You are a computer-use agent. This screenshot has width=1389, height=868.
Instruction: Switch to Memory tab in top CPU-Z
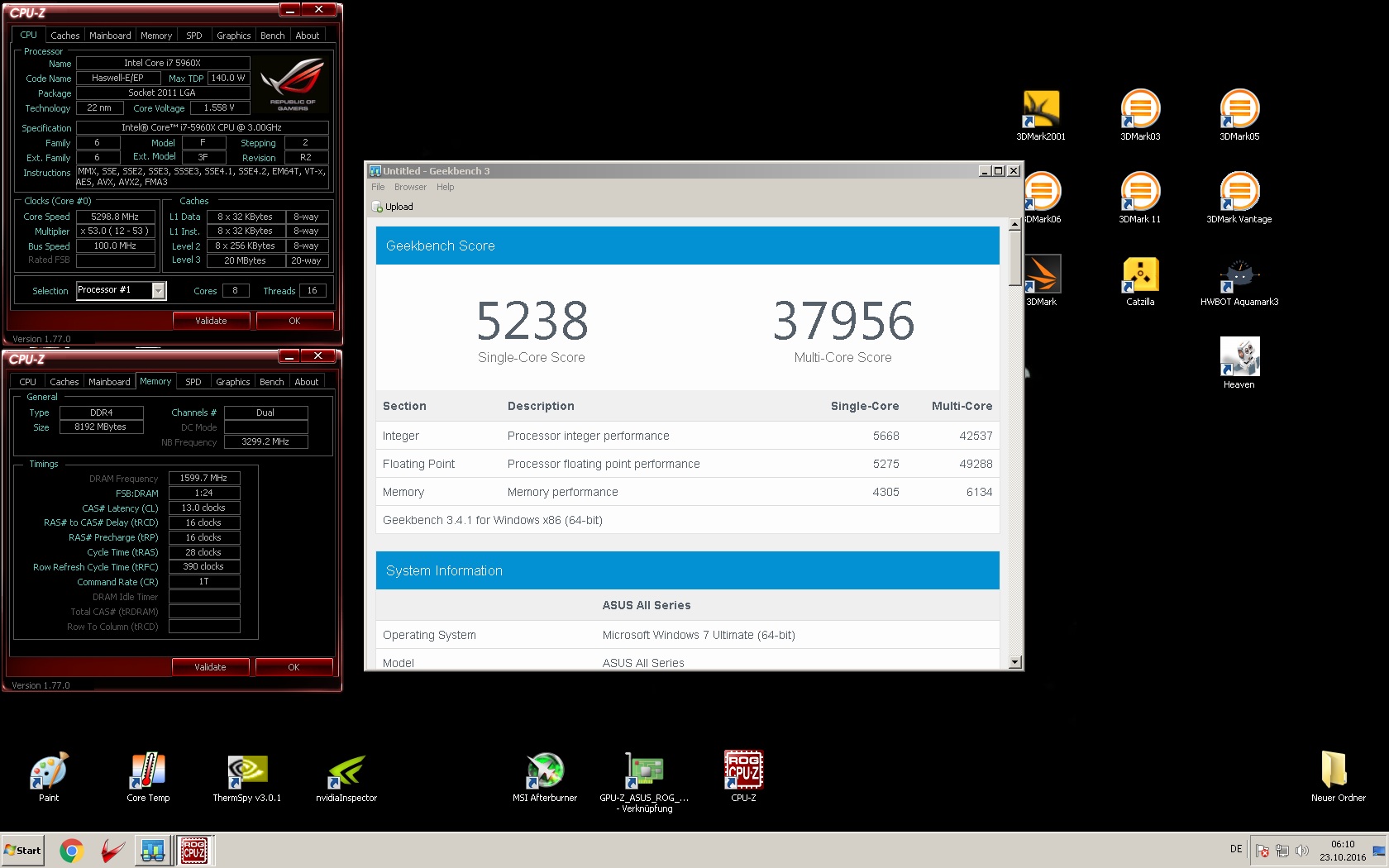pyautogui.click(x=156, y=36)
